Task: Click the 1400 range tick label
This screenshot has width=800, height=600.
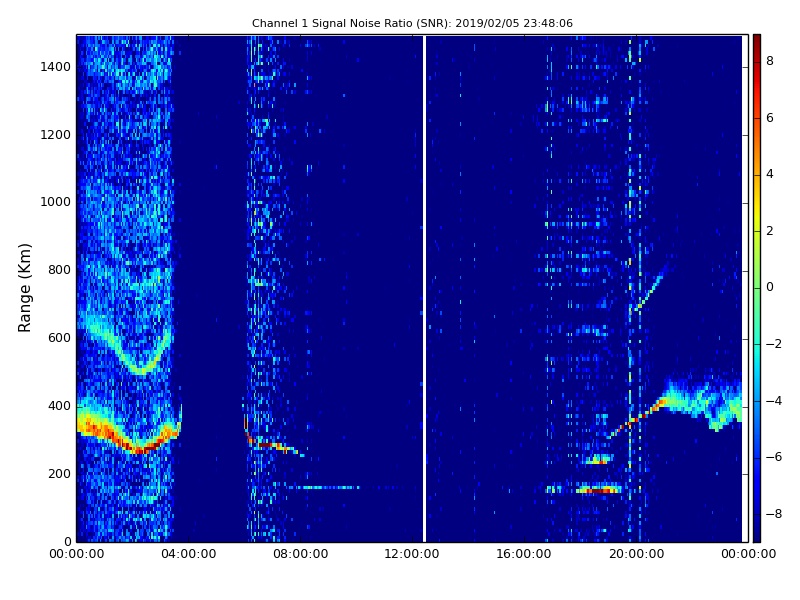Action: click(55, 67)
